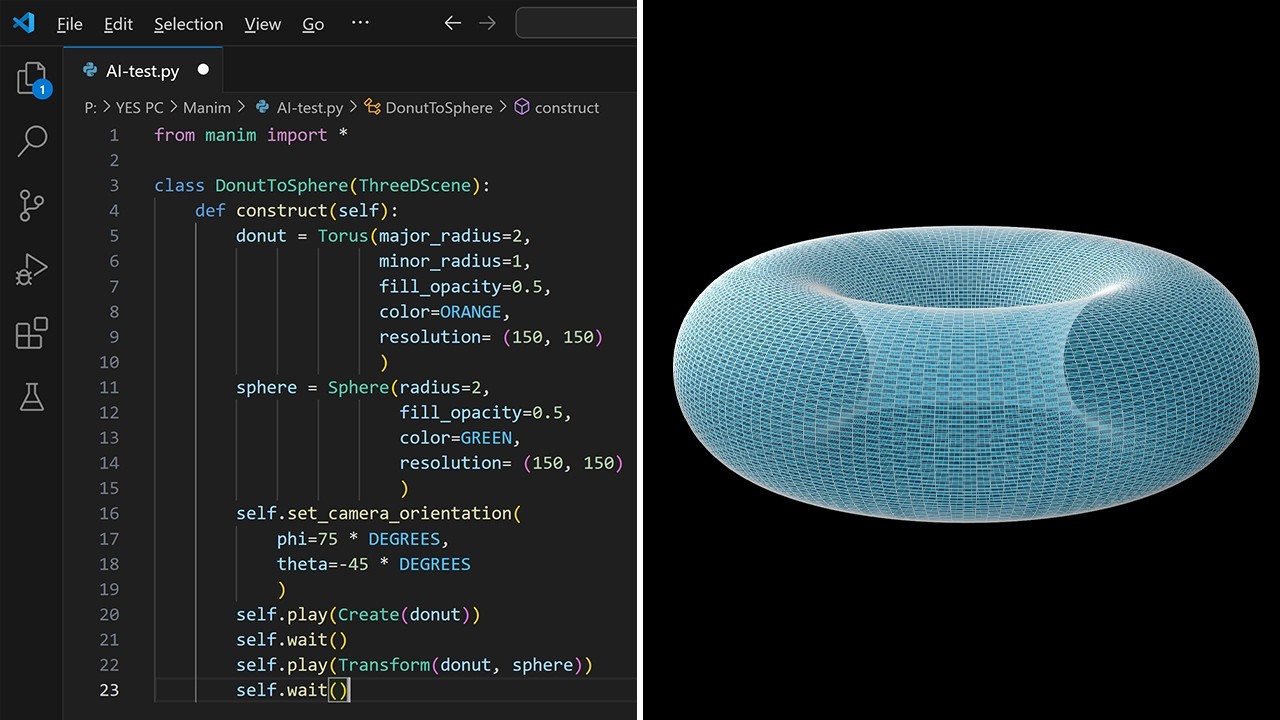
Task: Click the P: breadcrumb segment
Action: pos(91,107)
